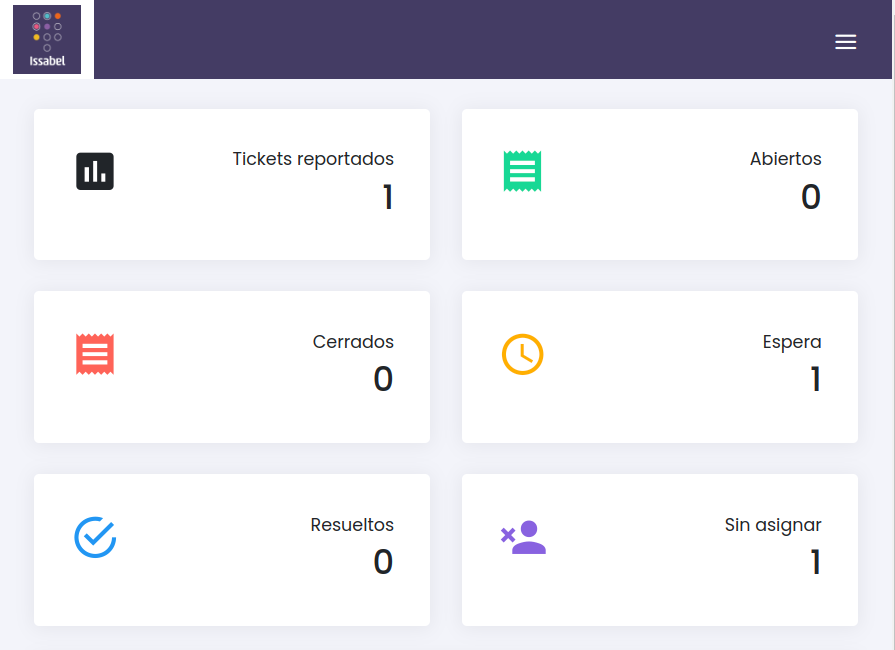895x650 pixels.
Task: Select the "Resueltos" label
Action: [x=352, y=525]
